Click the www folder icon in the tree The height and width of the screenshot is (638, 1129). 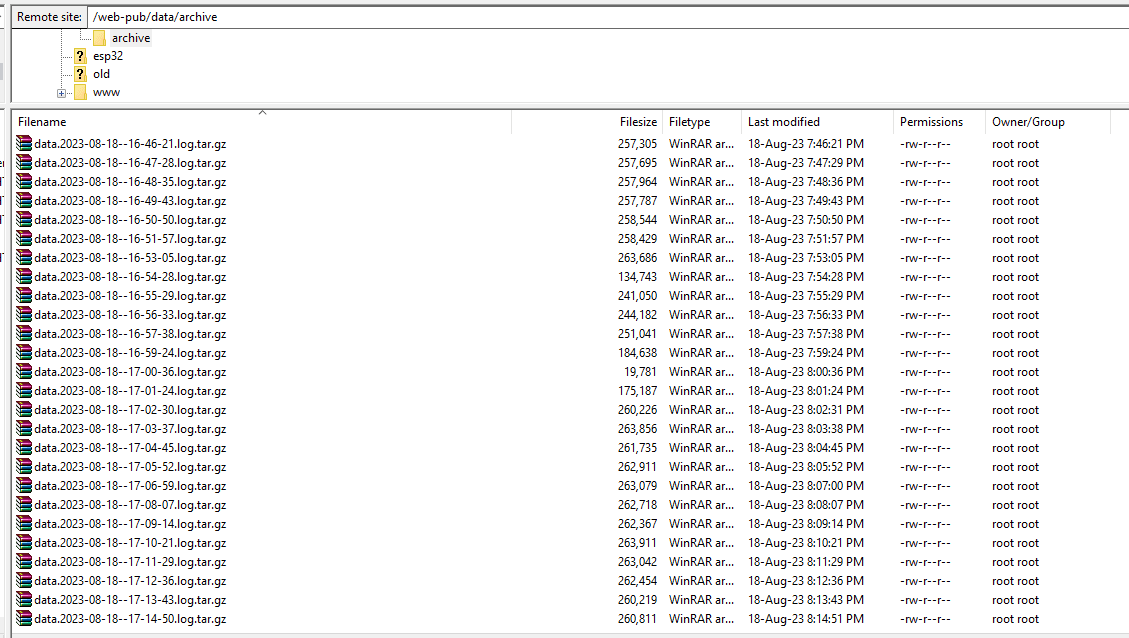81,92
